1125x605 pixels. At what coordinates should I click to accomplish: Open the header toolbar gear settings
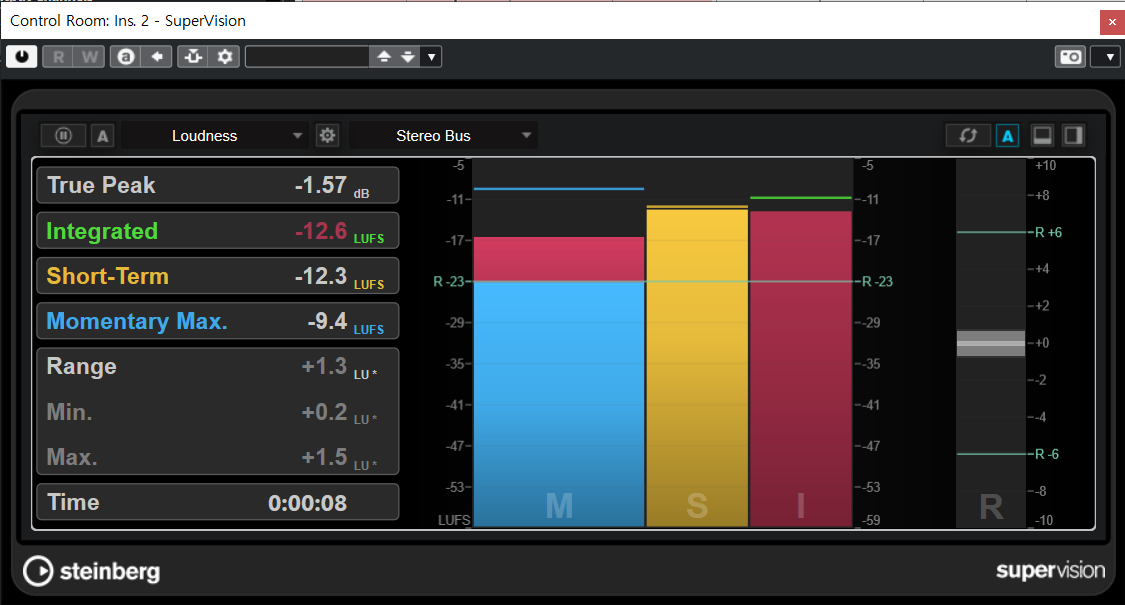pyautogui.click(x=225, y=57)
